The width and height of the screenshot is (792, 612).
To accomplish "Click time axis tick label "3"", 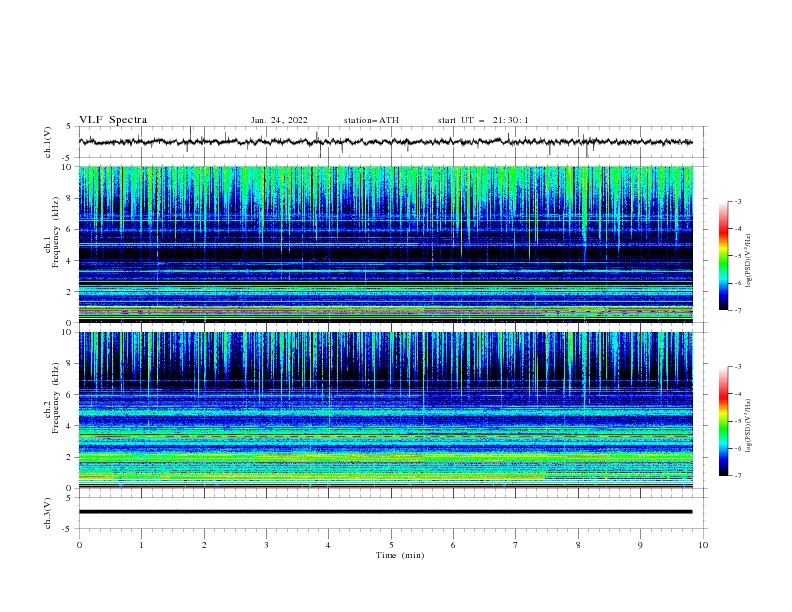I will 266,545.
